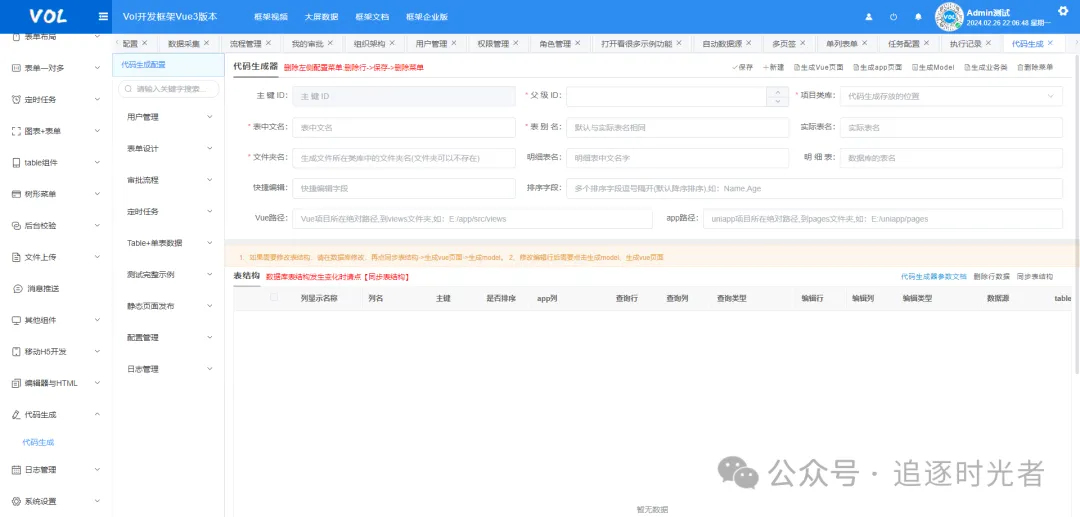Click the 保存 save icon button

tap(742, 67)
